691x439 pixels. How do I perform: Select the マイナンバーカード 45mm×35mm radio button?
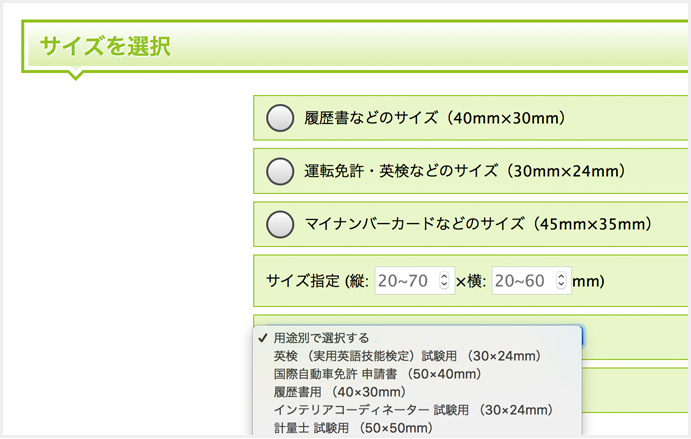(x=280, y=223)
